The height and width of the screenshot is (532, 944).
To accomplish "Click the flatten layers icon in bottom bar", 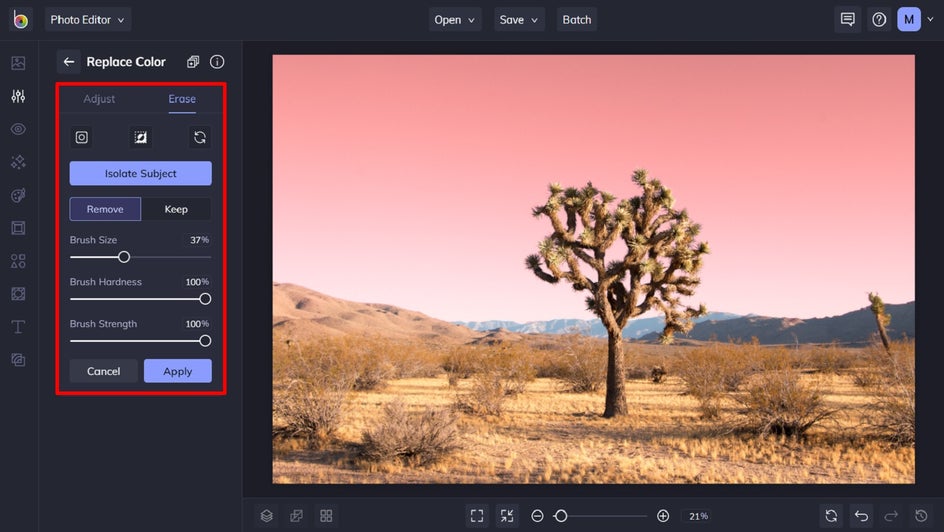I will [x=296, y=516].
